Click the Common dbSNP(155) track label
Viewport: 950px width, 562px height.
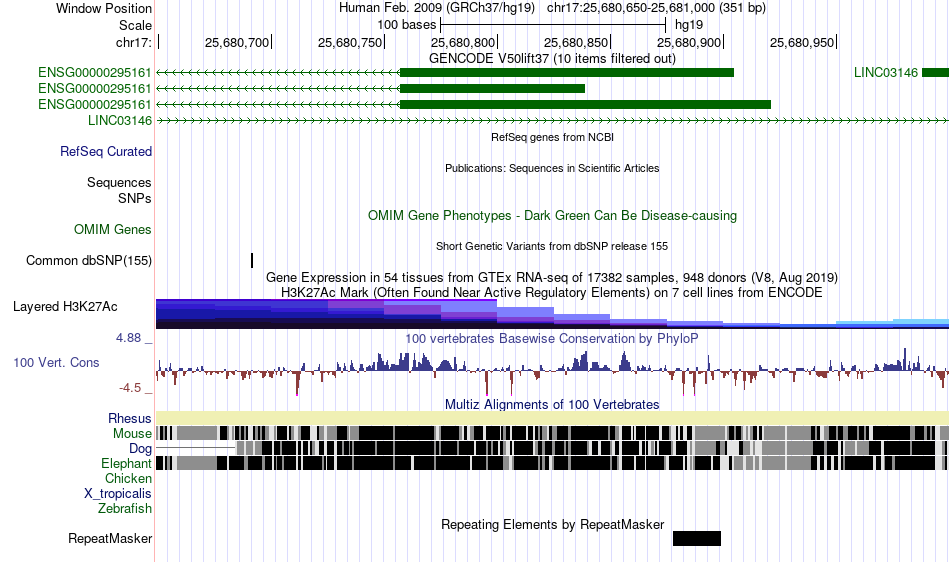pos(89,260)
